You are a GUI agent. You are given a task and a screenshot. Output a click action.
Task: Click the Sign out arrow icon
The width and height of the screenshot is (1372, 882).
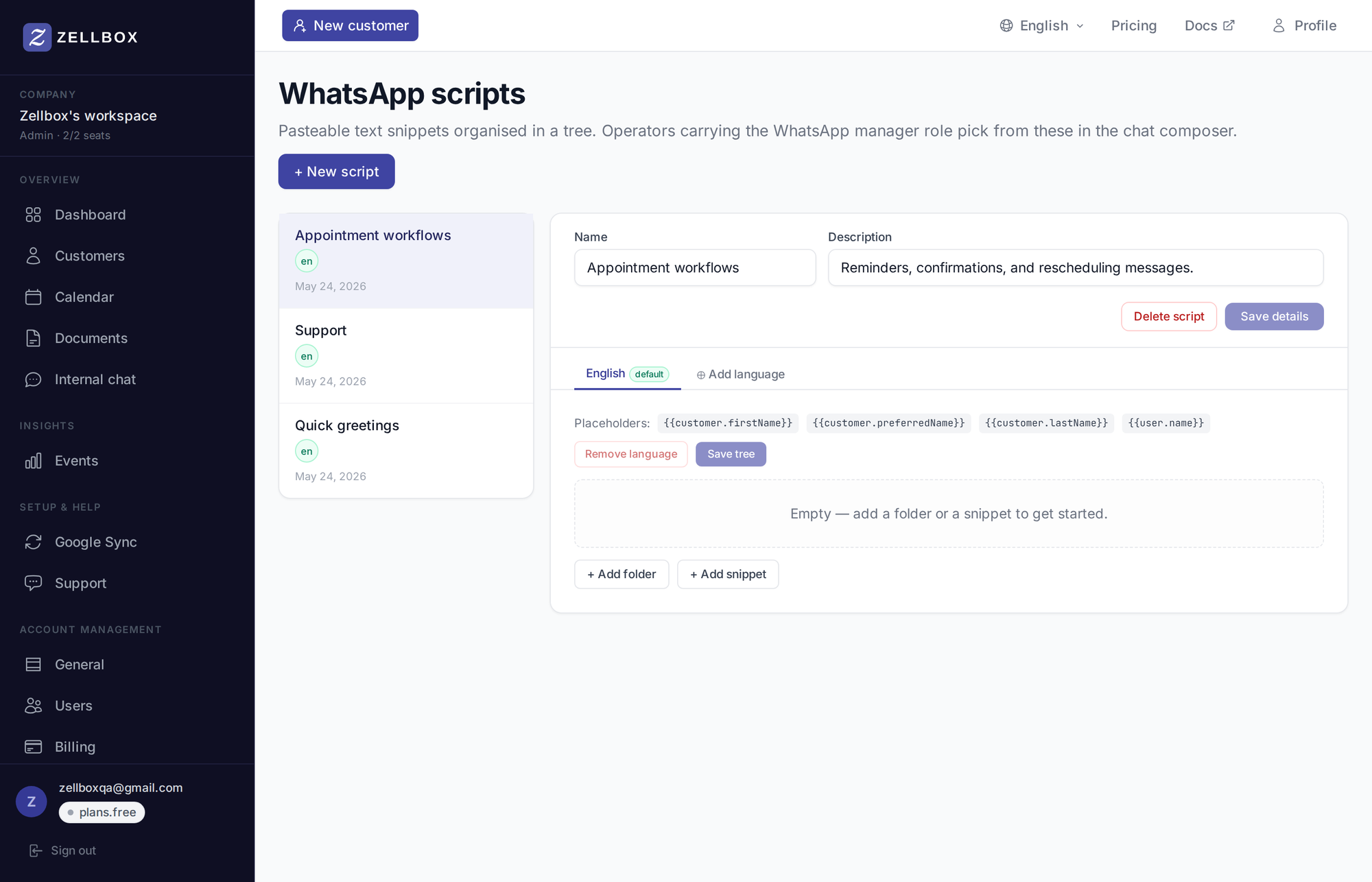(36, 850)
